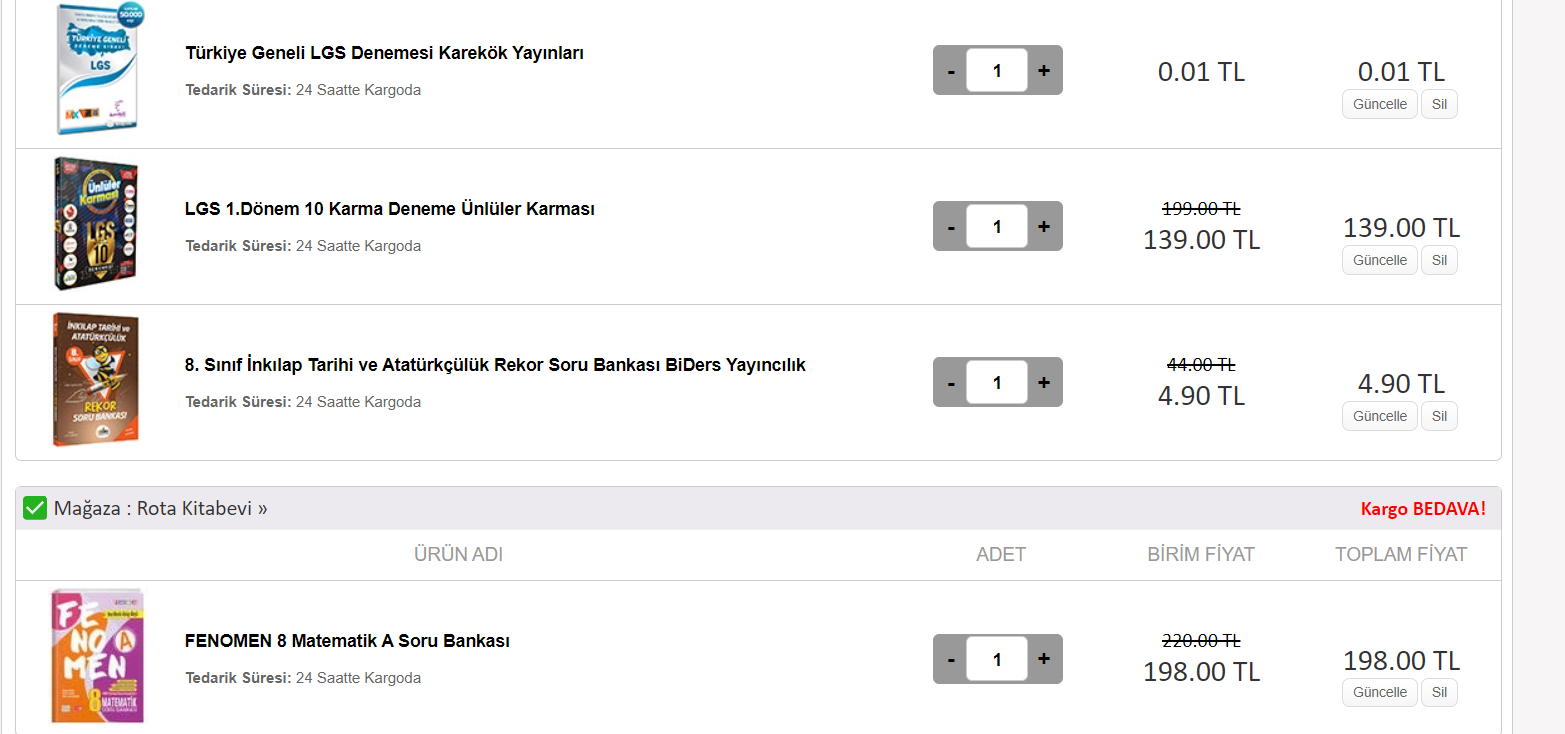
Task: Open 8. Sınıf İnkılap Tarihi product title
Action: 495,365
